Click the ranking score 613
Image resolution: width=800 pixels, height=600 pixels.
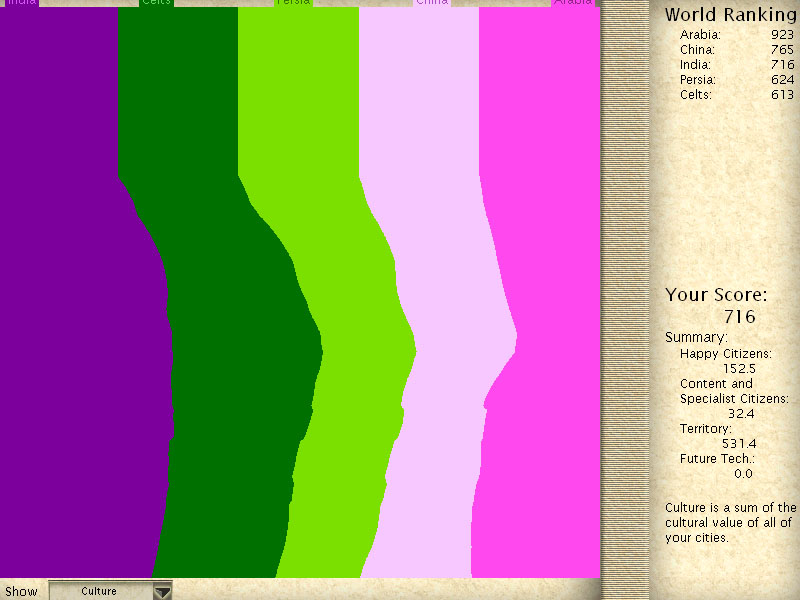pyautogui.click(x=783, y=94)
